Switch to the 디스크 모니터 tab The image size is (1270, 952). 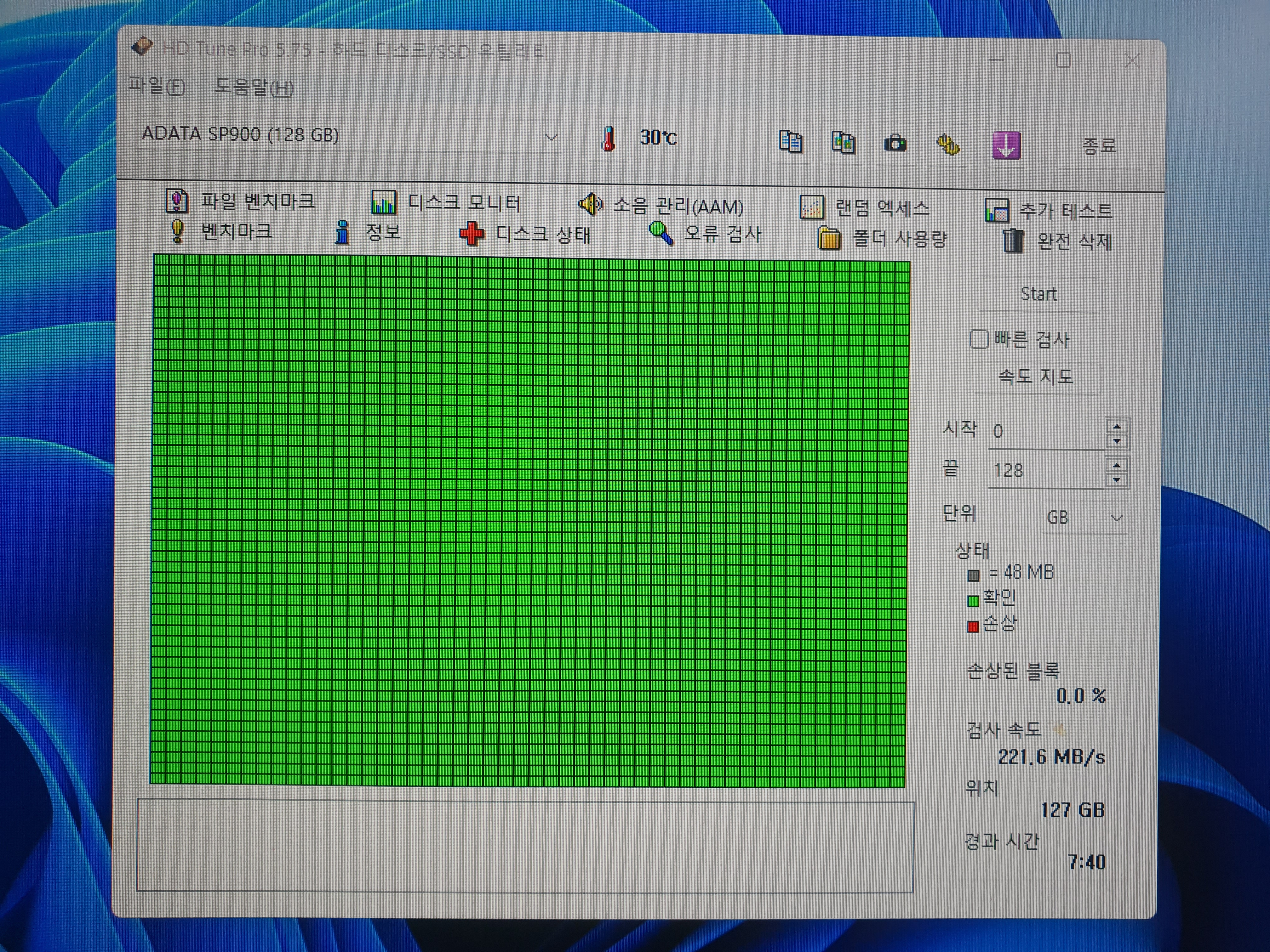447,202
